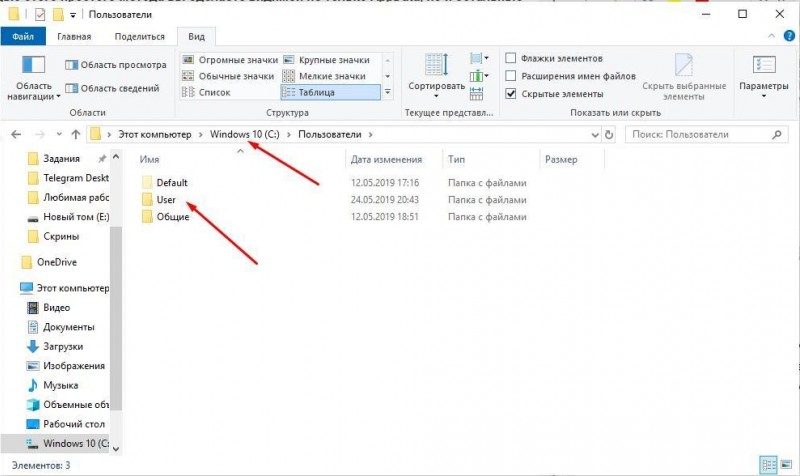Image resolution: width=800 pixels, height=476 pixels.
Task: Sort by Имя column header
Action: tap(149, 159)
